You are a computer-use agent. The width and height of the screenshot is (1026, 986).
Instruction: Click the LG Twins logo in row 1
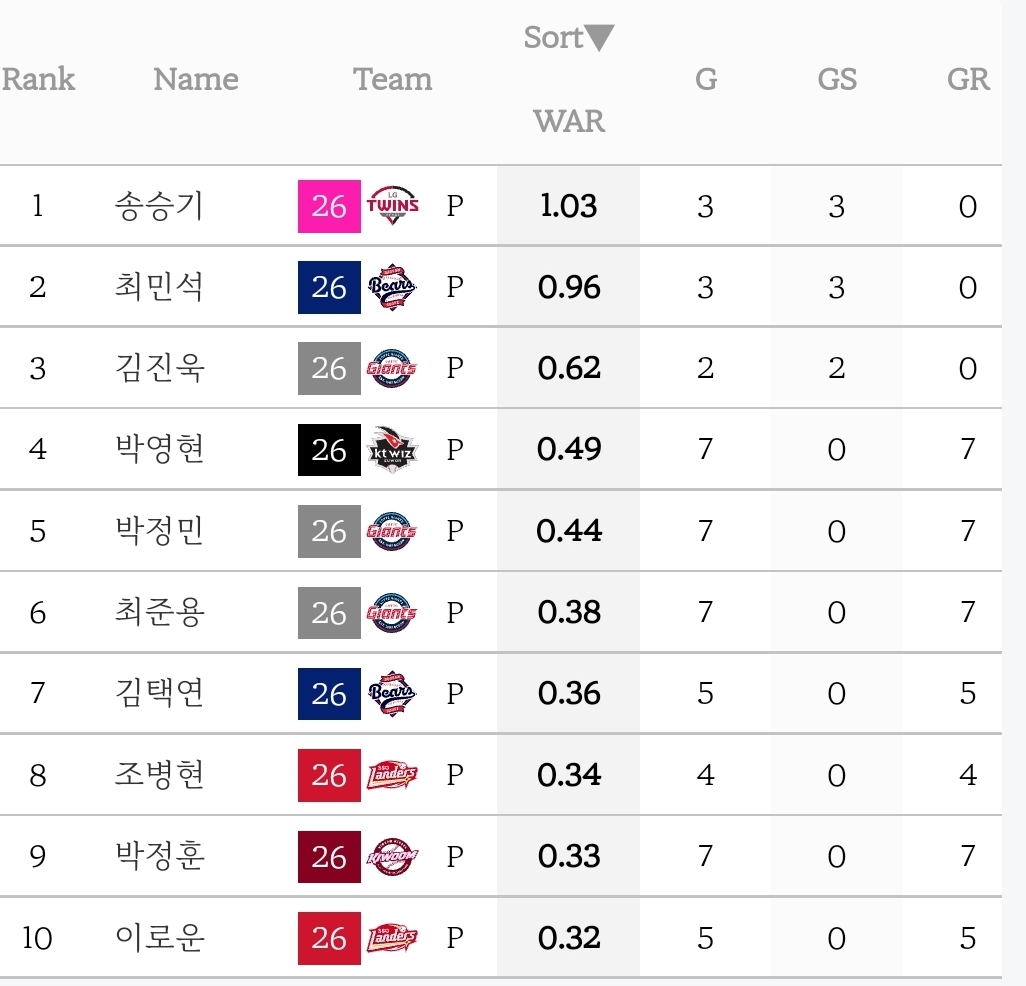coord(393,206)
